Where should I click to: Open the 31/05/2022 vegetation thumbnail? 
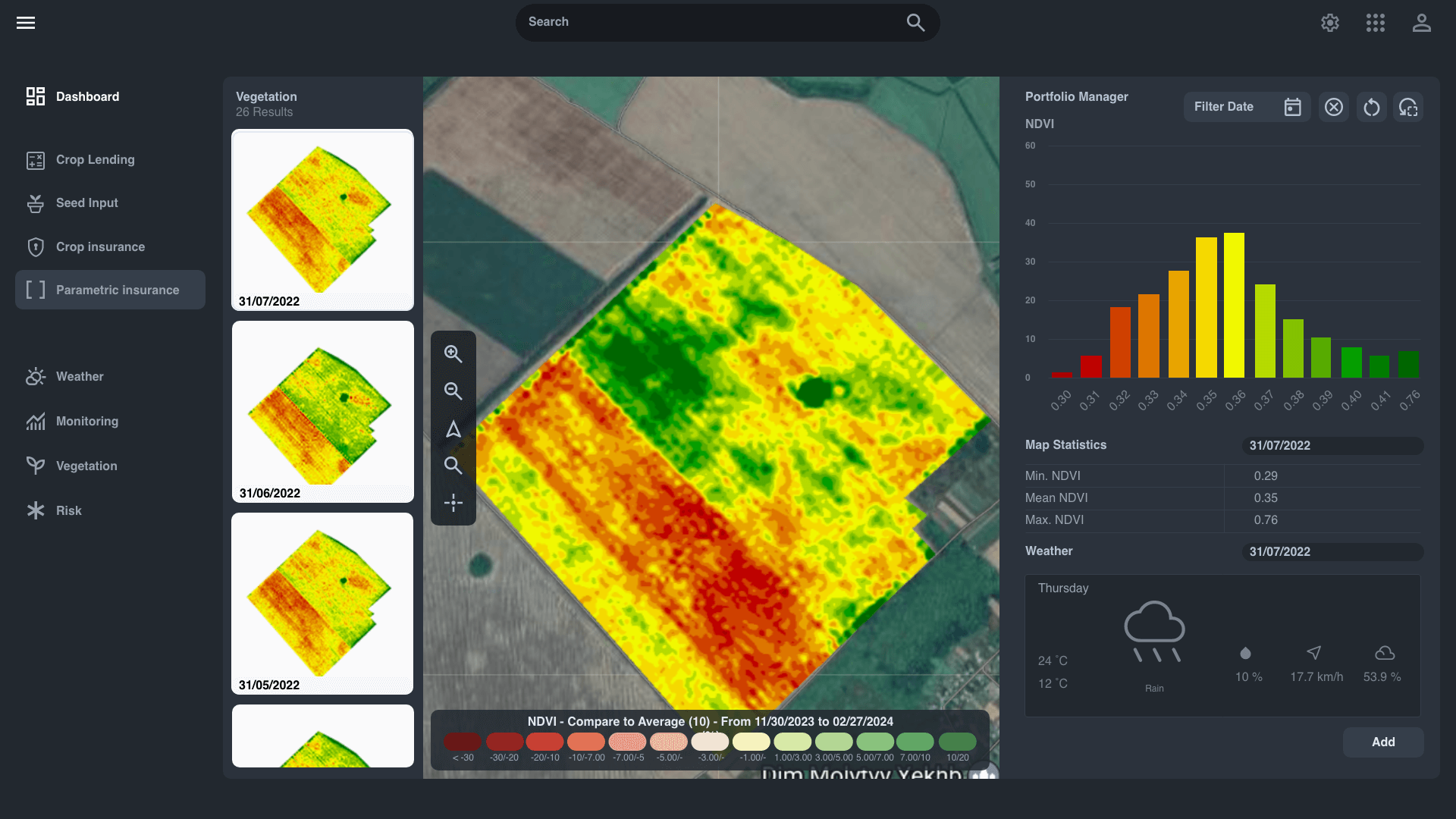point(322,603)
